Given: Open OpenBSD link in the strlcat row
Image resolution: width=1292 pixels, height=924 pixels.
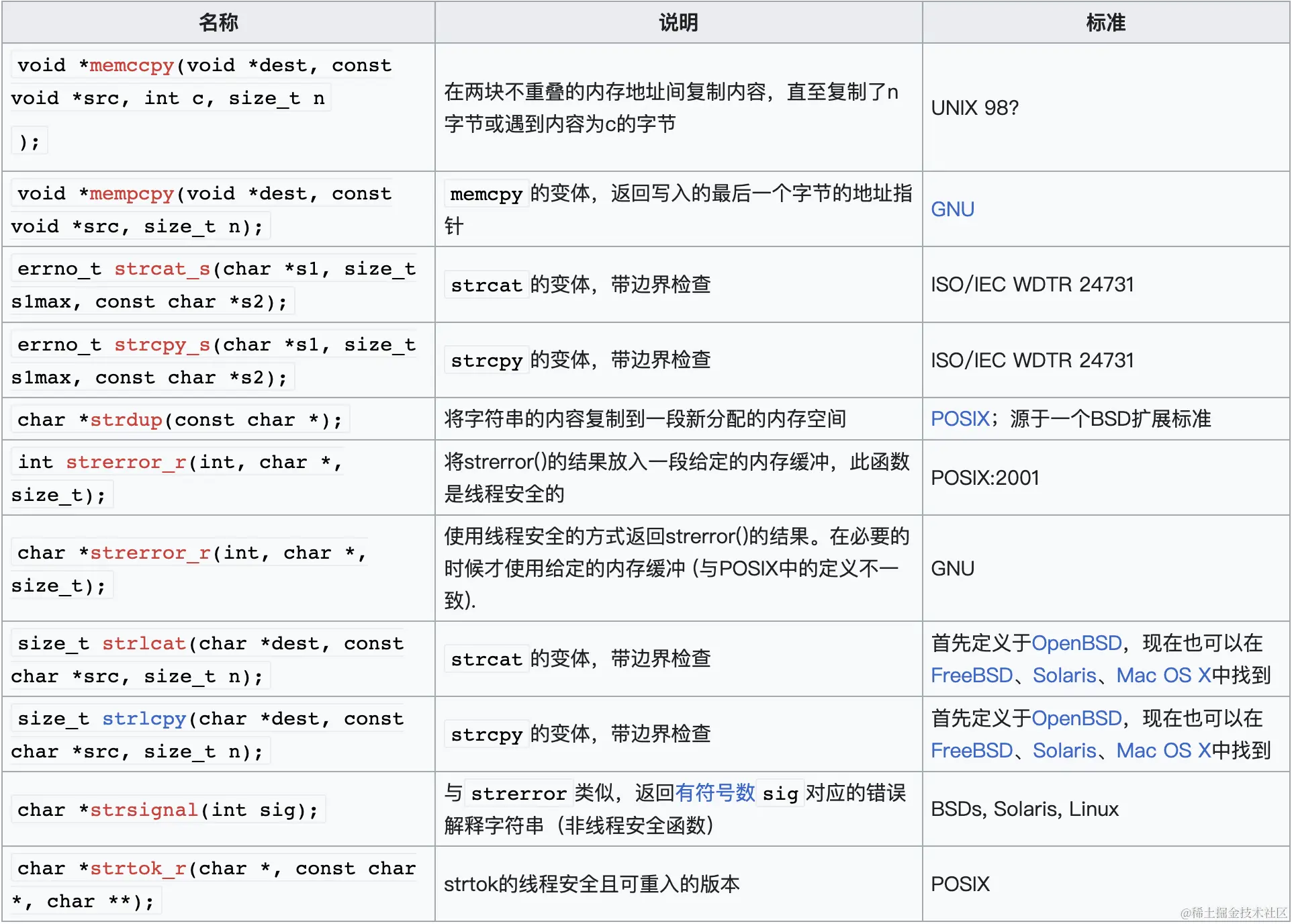Looking at the screenshot, I should (x=1076, y=643).
